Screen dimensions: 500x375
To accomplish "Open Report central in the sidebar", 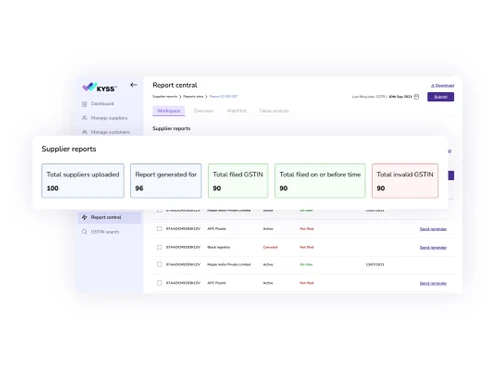I will click(x=109, y=217).
